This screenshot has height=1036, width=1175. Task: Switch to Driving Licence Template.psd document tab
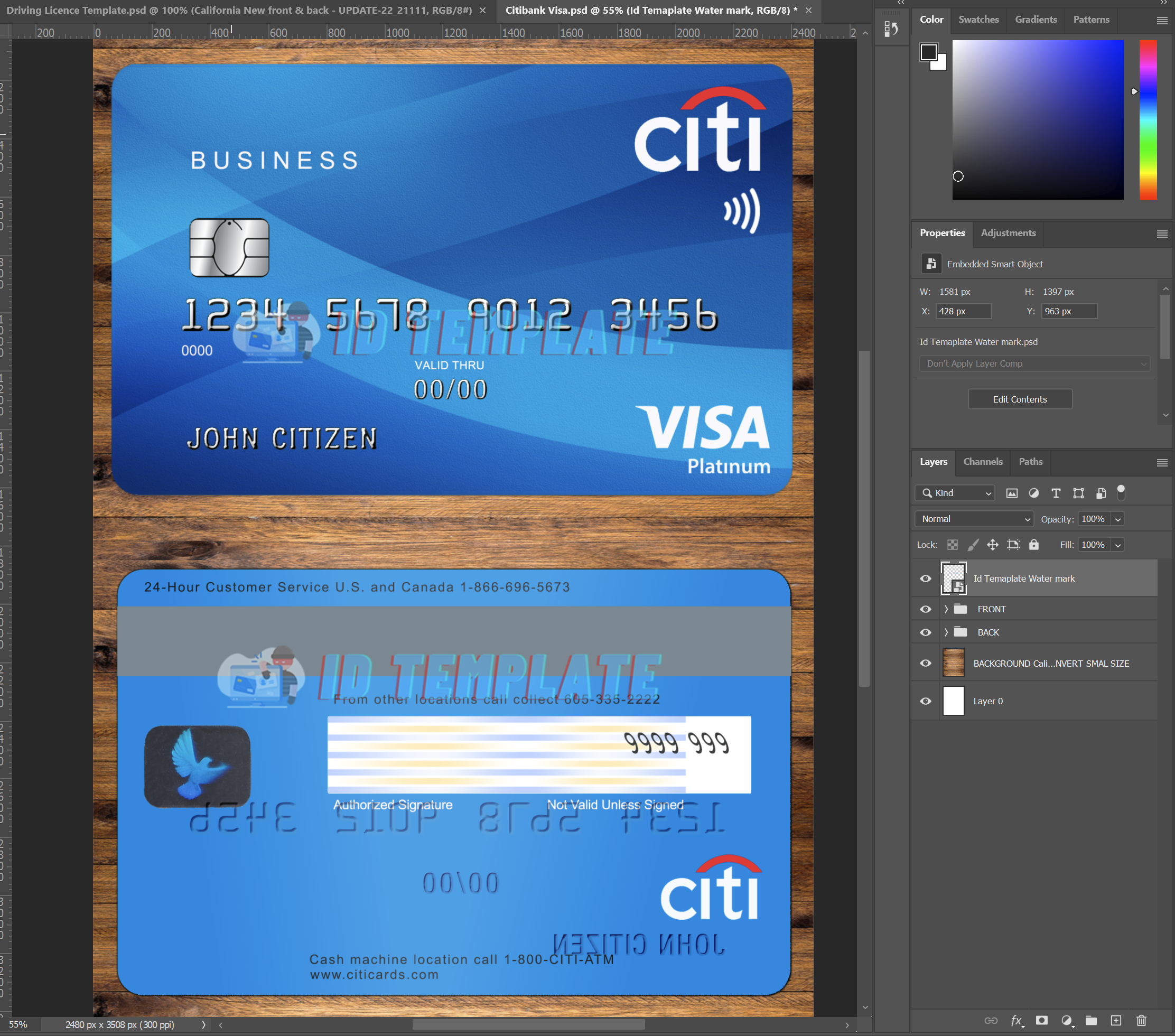point(239,11)
